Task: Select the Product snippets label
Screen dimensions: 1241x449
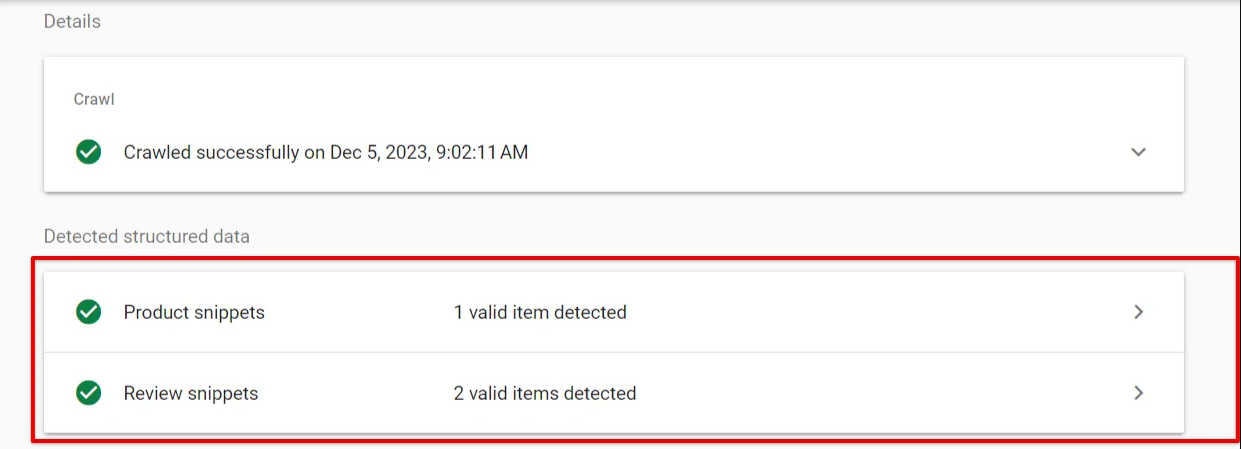Action: tap(194, 312)
